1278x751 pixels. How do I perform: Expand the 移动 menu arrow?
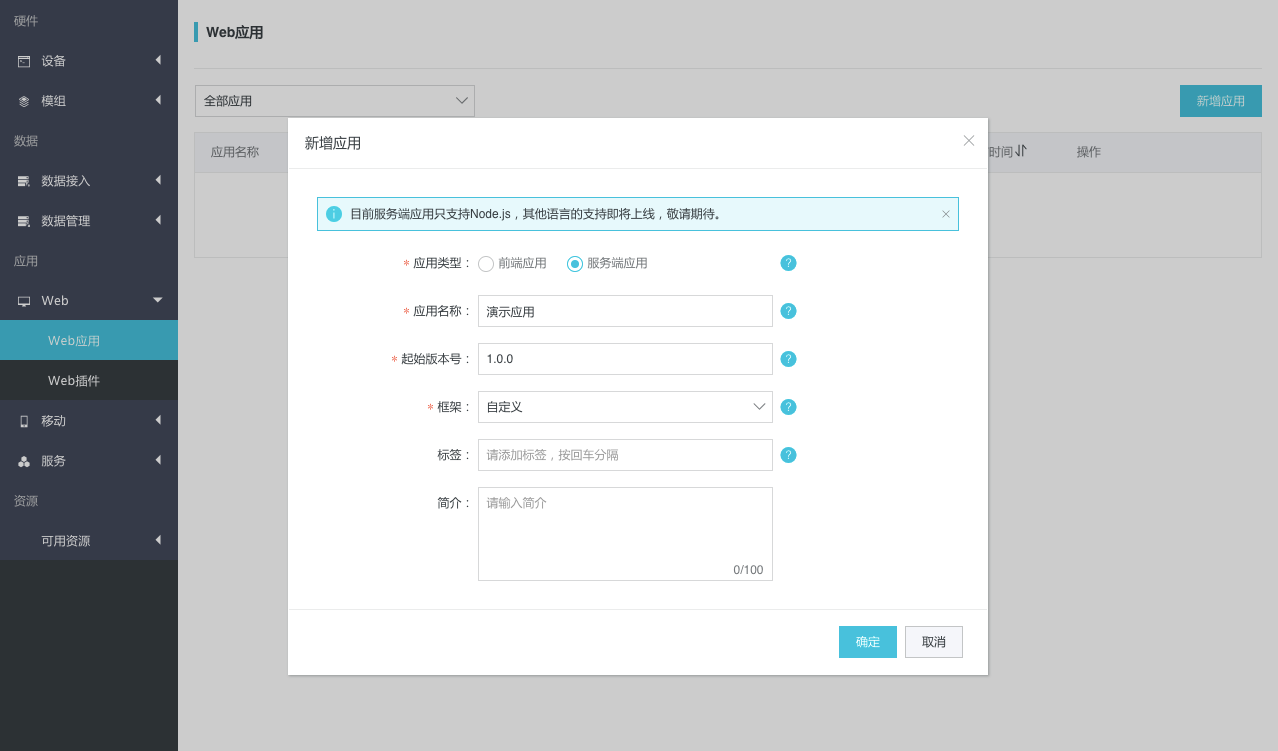[x=158, y=420]
